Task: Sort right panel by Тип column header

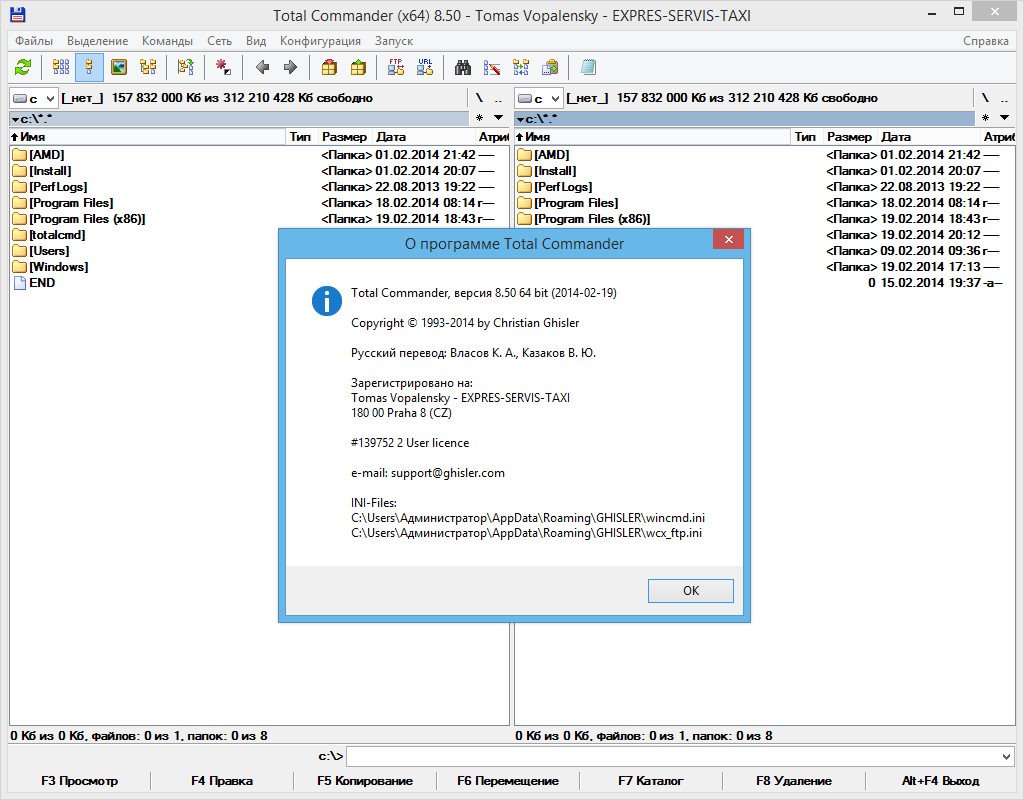Action: pos(808,136)
